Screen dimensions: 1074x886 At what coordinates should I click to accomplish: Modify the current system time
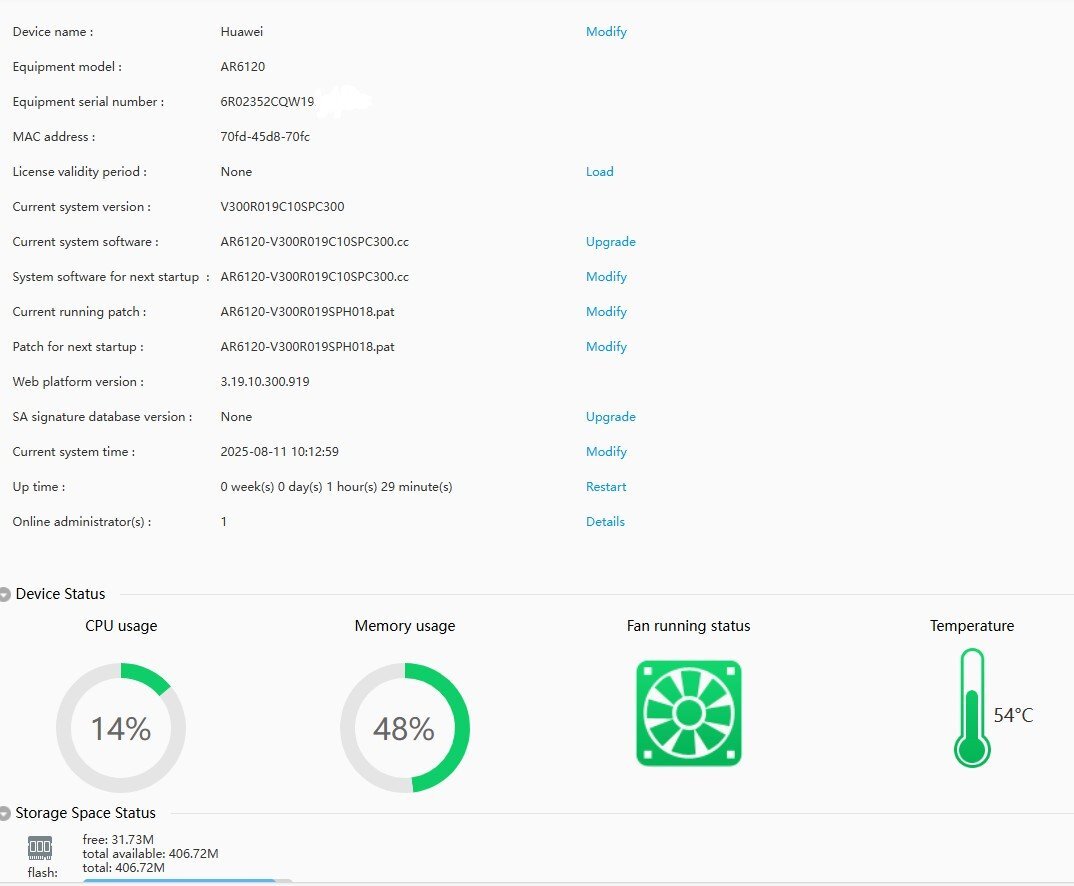point(606,452)
